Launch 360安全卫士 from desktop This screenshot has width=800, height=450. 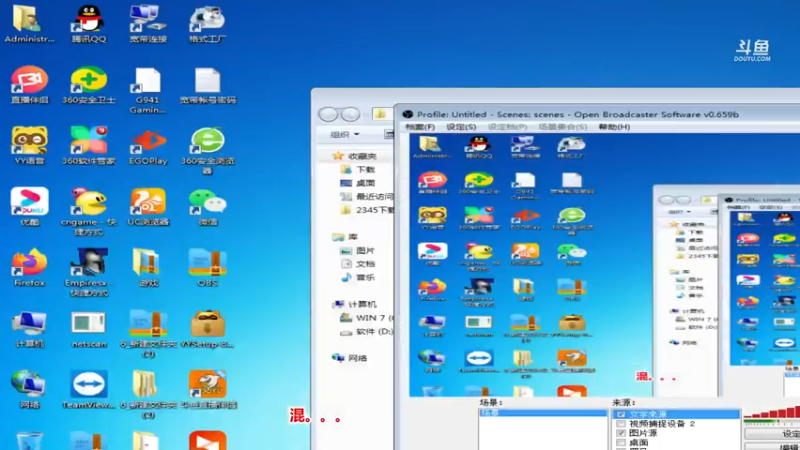[x=89, y=85]
